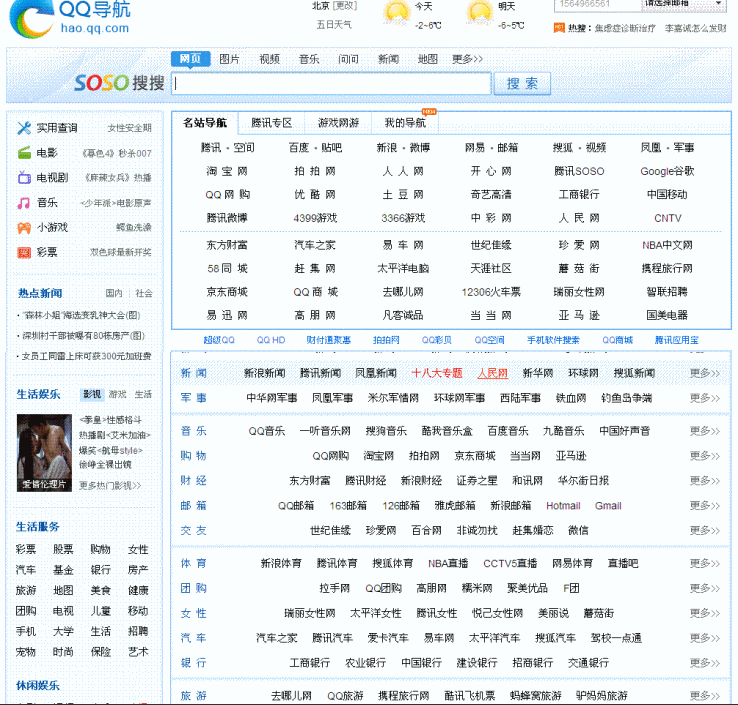Viewport: 738px width, 705px height.
Task: Open 拉手网 in the 团购 row
Action: click(334, 588)
